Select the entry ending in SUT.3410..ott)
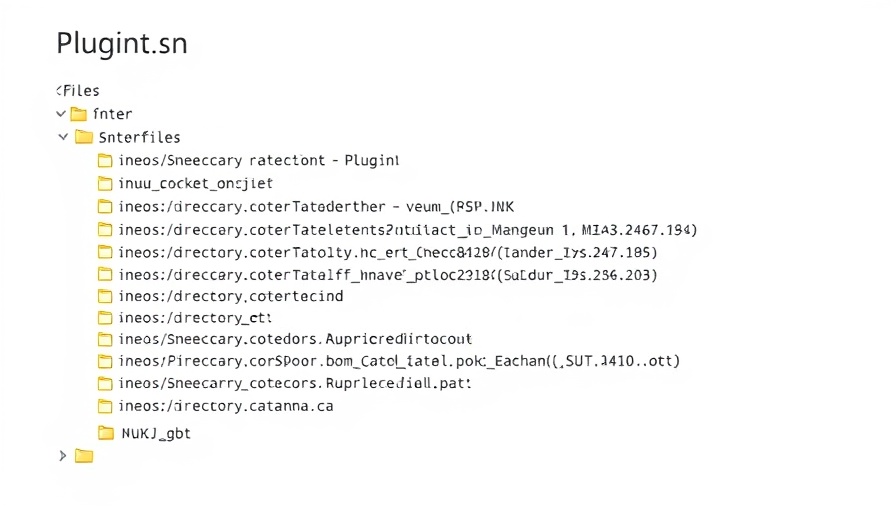The height and width of the screenshot is (512, 896). coord(405,361)
